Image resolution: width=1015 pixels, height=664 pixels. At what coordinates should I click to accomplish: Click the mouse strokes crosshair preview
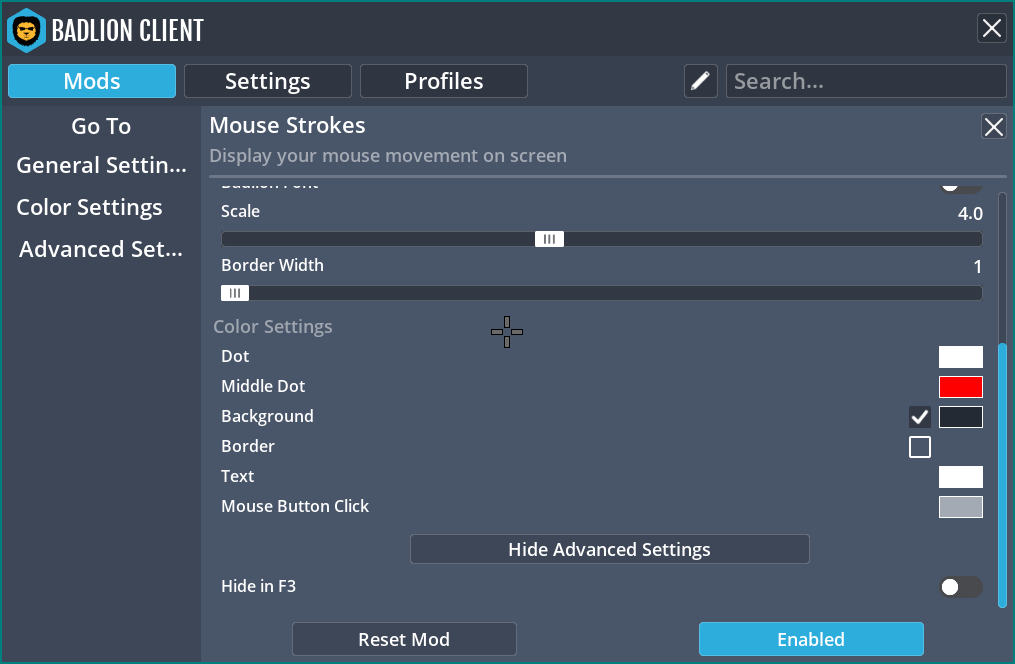pyautogui.click(x=507, y=331)
